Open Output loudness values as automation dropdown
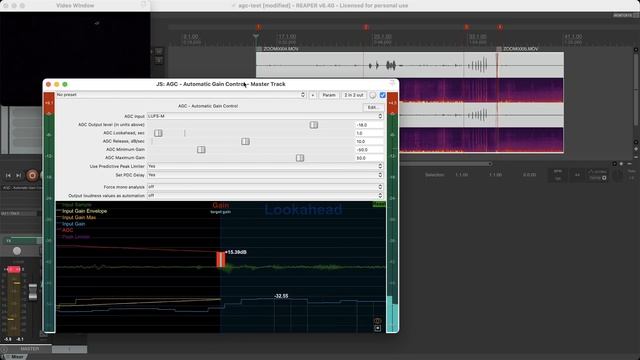Image resolution: width=640 pixels, height=360 pixels. tap(265, 196)
